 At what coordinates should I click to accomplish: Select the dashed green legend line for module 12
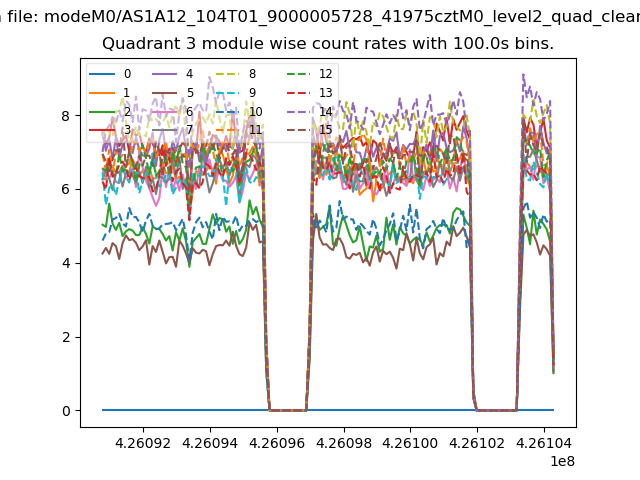pyautogui.click(x=298, y=74)
